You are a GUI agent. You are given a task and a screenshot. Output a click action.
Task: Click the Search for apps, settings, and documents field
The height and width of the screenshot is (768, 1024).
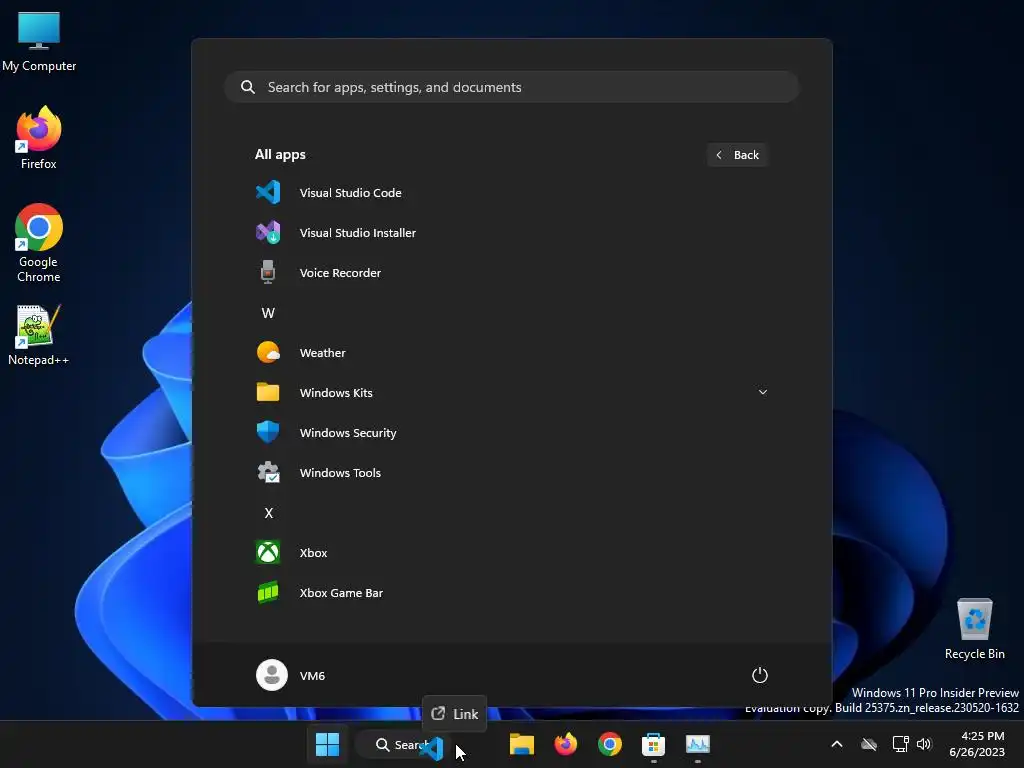pos(512,87)
